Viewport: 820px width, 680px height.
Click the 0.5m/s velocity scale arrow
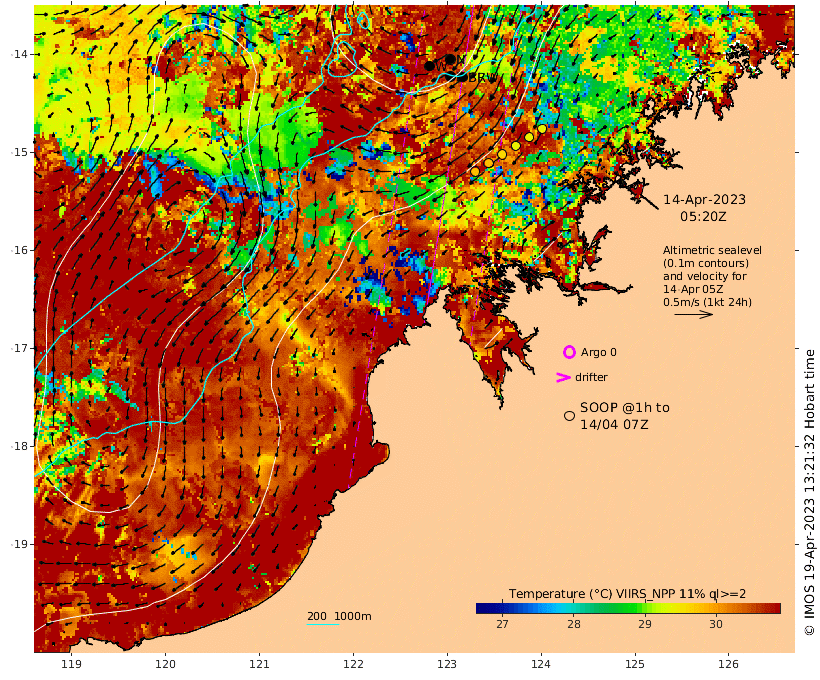(x=693, y=314)
